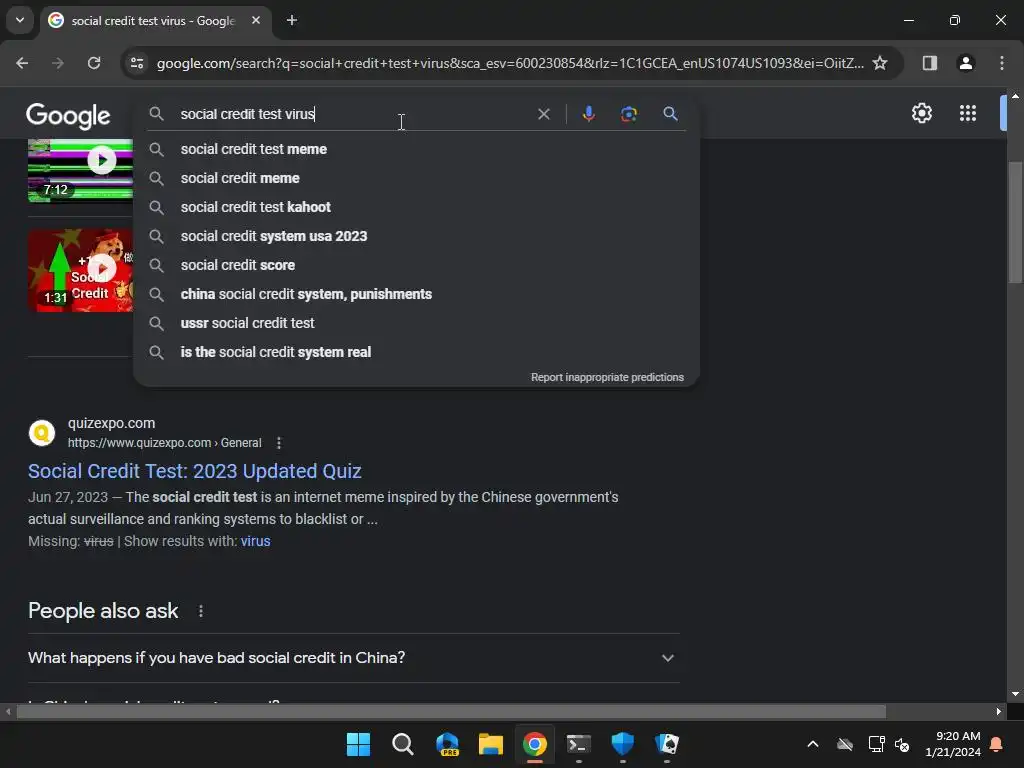The image size is (1024, 768).
Task: Click 'Report inappropriate predictions' link
Action: tap(607, 377)
